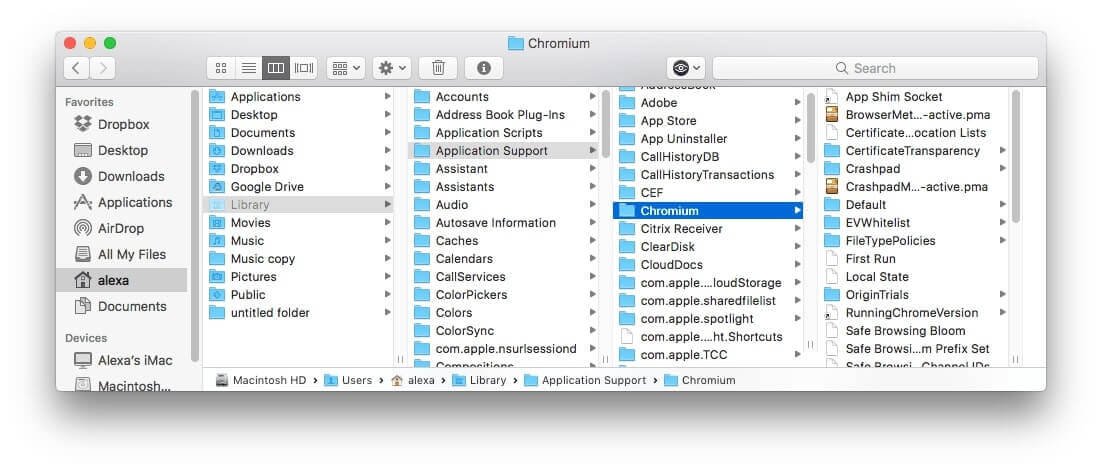Viewport: 1102px width, 471px height.
Task: Select Desktop in the Favorites sidebar
Action: [x=123, y=150]
